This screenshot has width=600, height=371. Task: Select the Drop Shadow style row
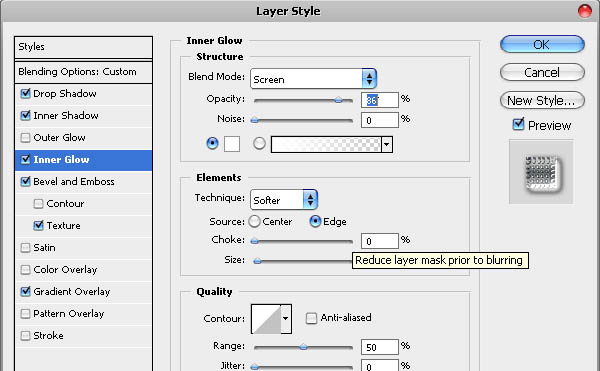[x=83, y=94]
